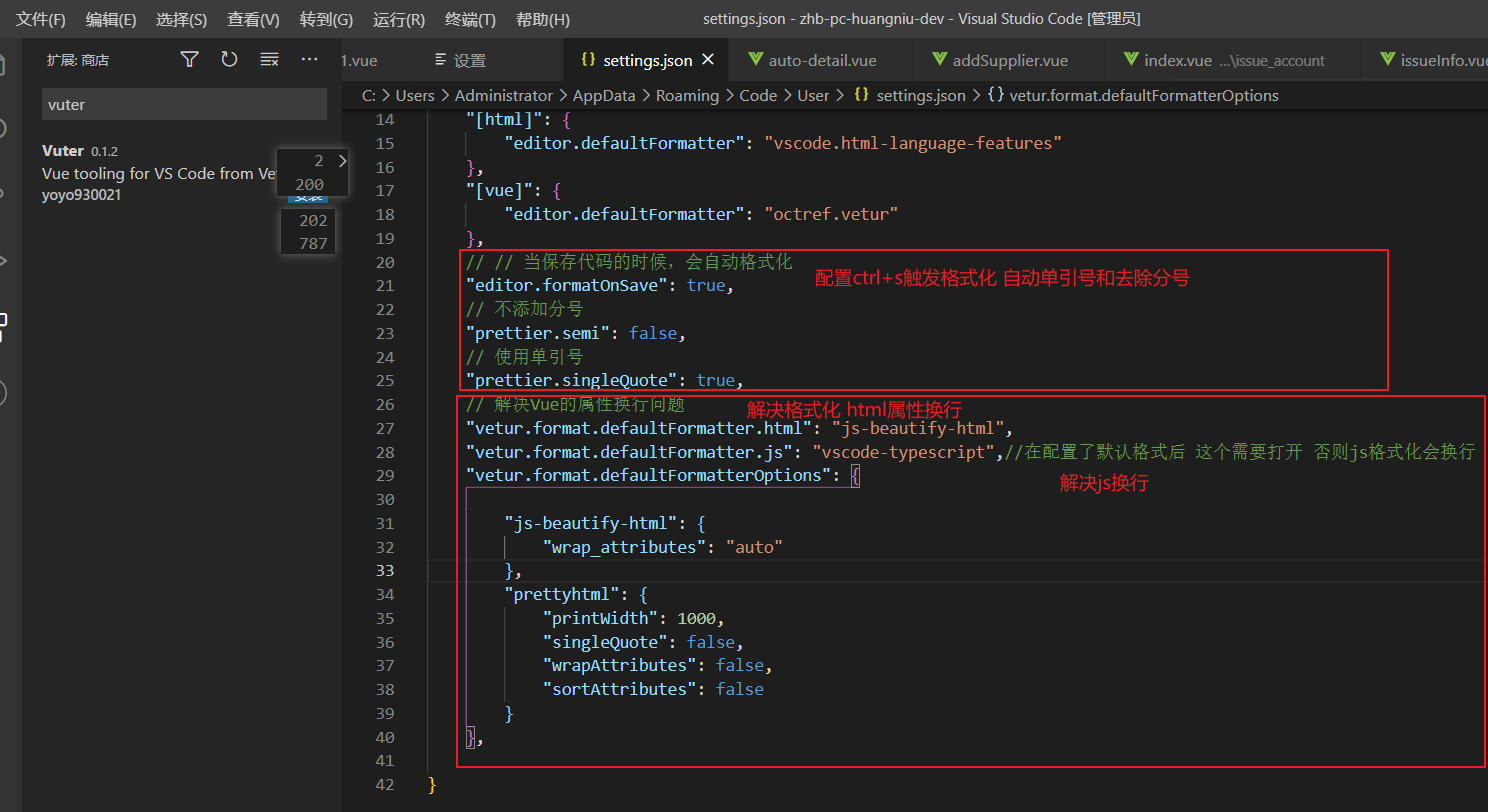Click the C: breadcrumb segment

[x=369, y=95]
